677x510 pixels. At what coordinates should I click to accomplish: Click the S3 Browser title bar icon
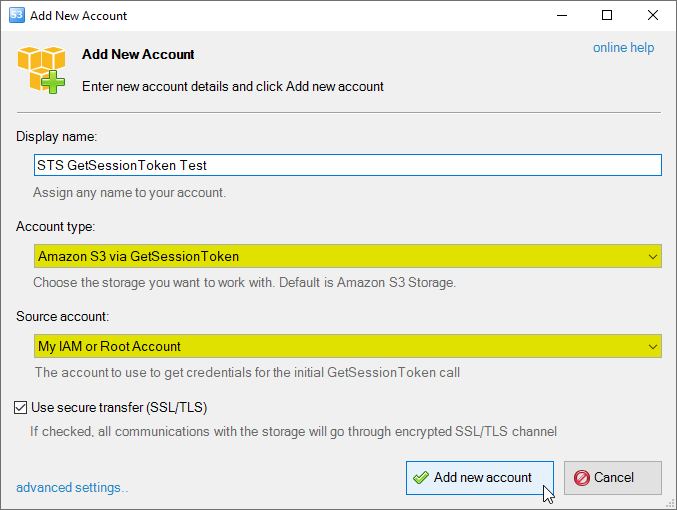click(16, 15)
